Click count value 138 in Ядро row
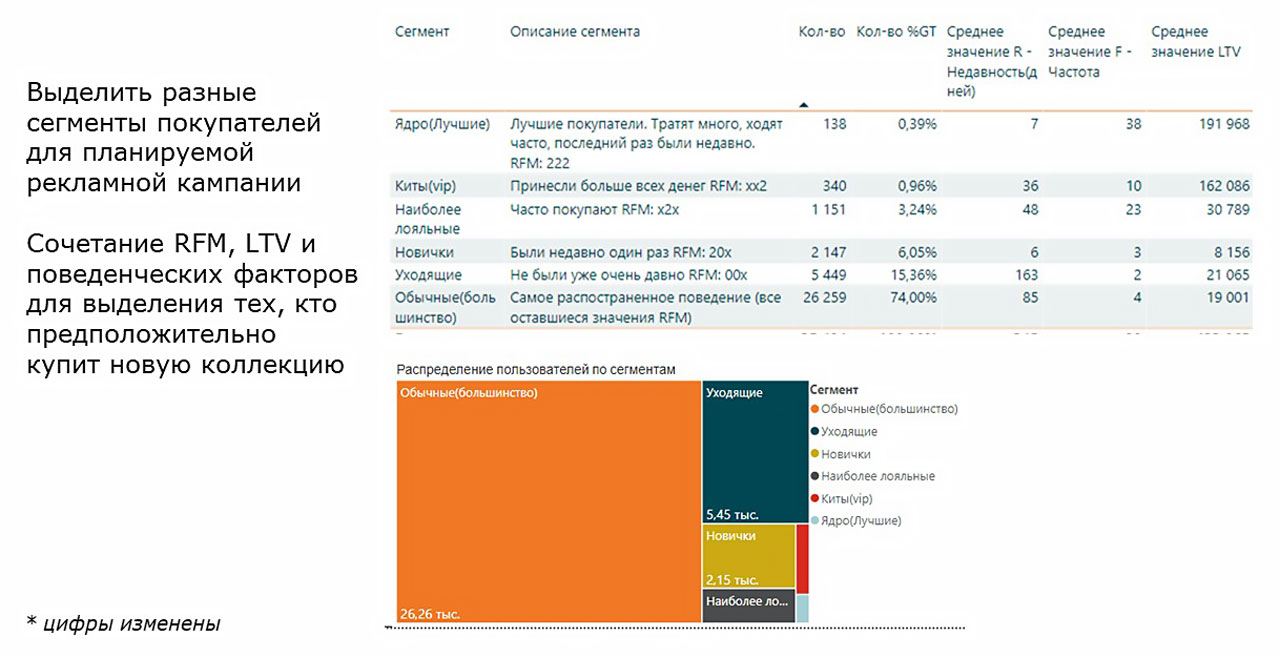The image size is (1280, 657). pos(833,125)
